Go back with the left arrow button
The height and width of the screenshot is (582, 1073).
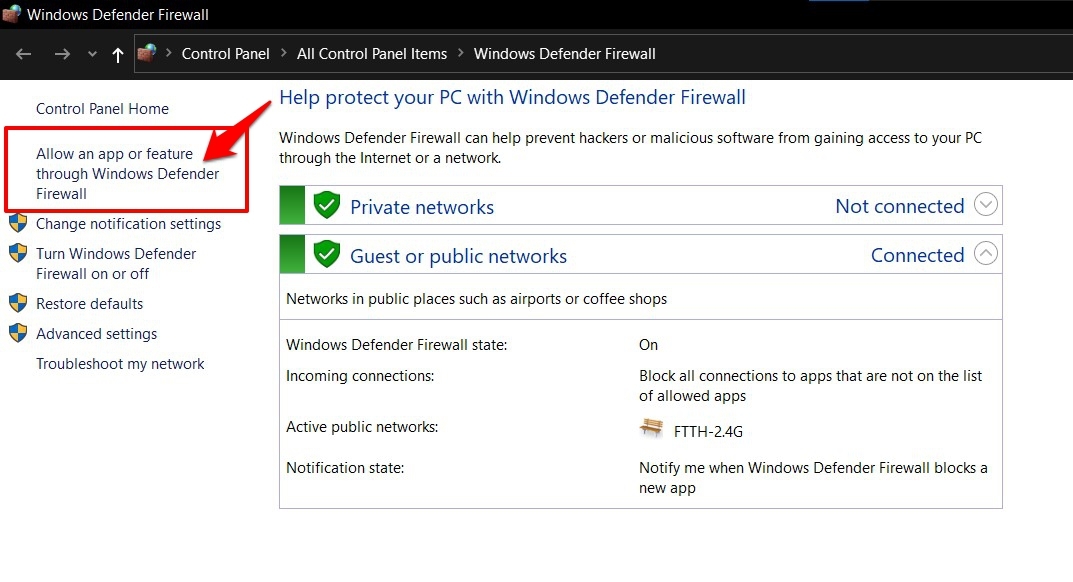click(24, 54)
